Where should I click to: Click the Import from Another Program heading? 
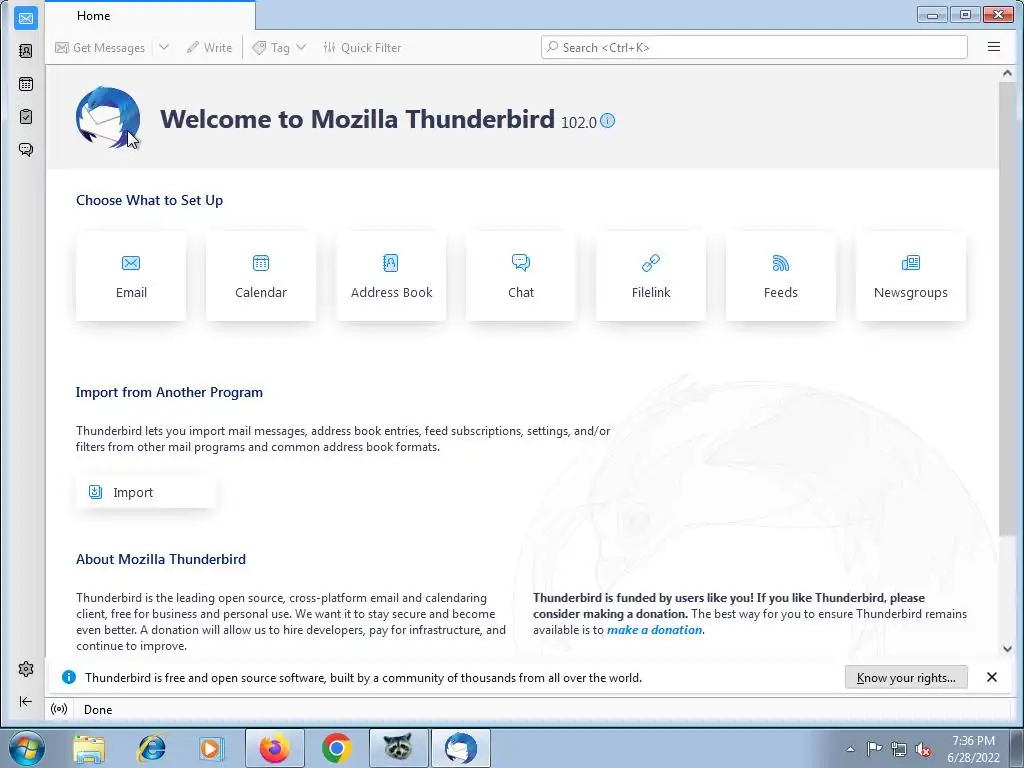(169, 392)
